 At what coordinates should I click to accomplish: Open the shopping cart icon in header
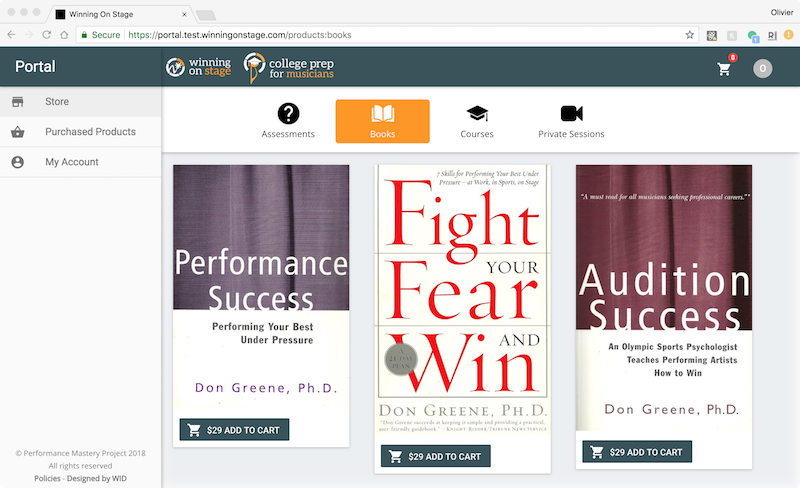coord(723,69)
